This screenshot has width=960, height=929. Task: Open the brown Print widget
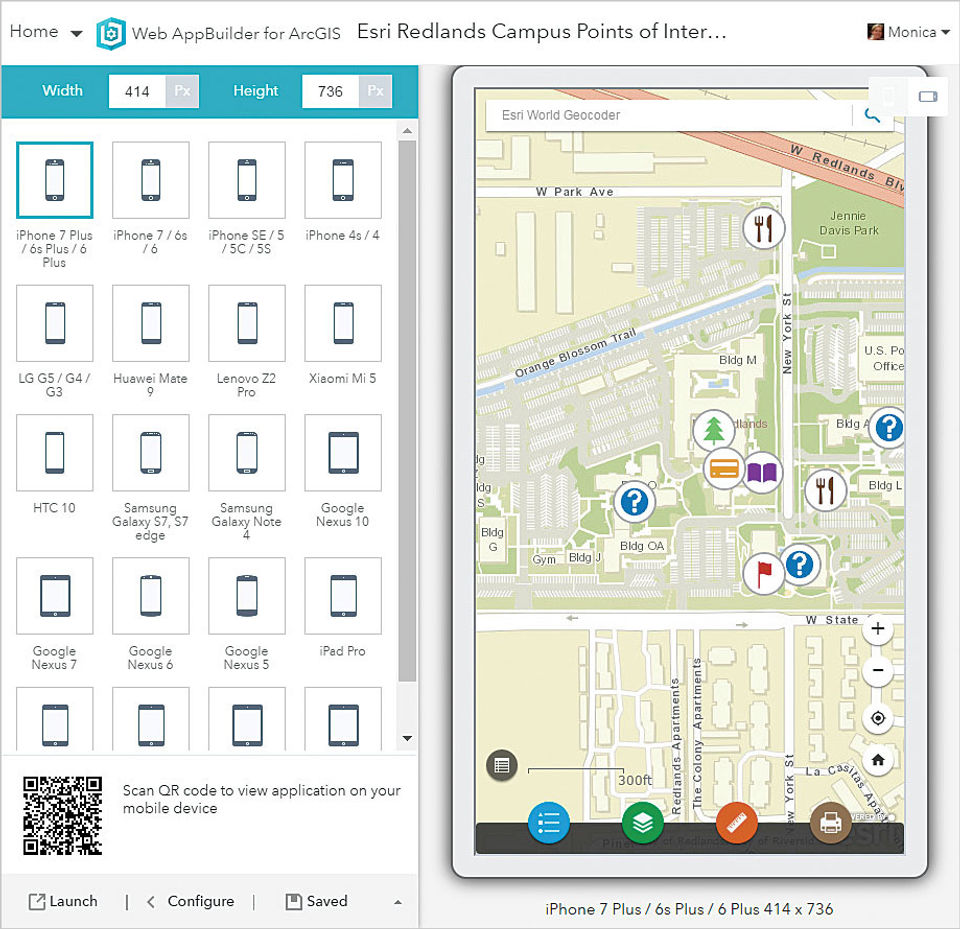pyautogui.click(x=830, y=822)
